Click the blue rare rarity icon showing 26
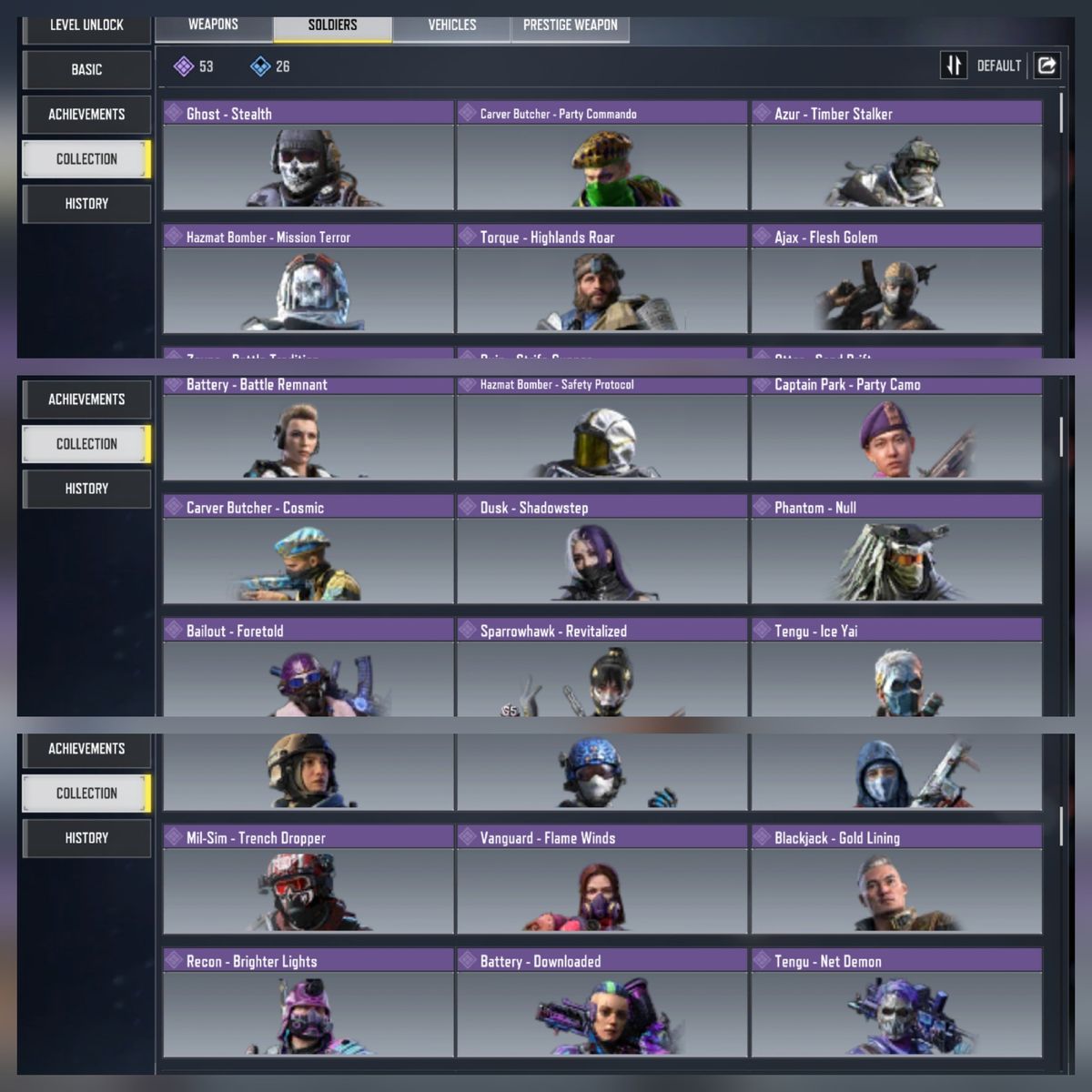The image size is (1092, 1092). point(260,66)
